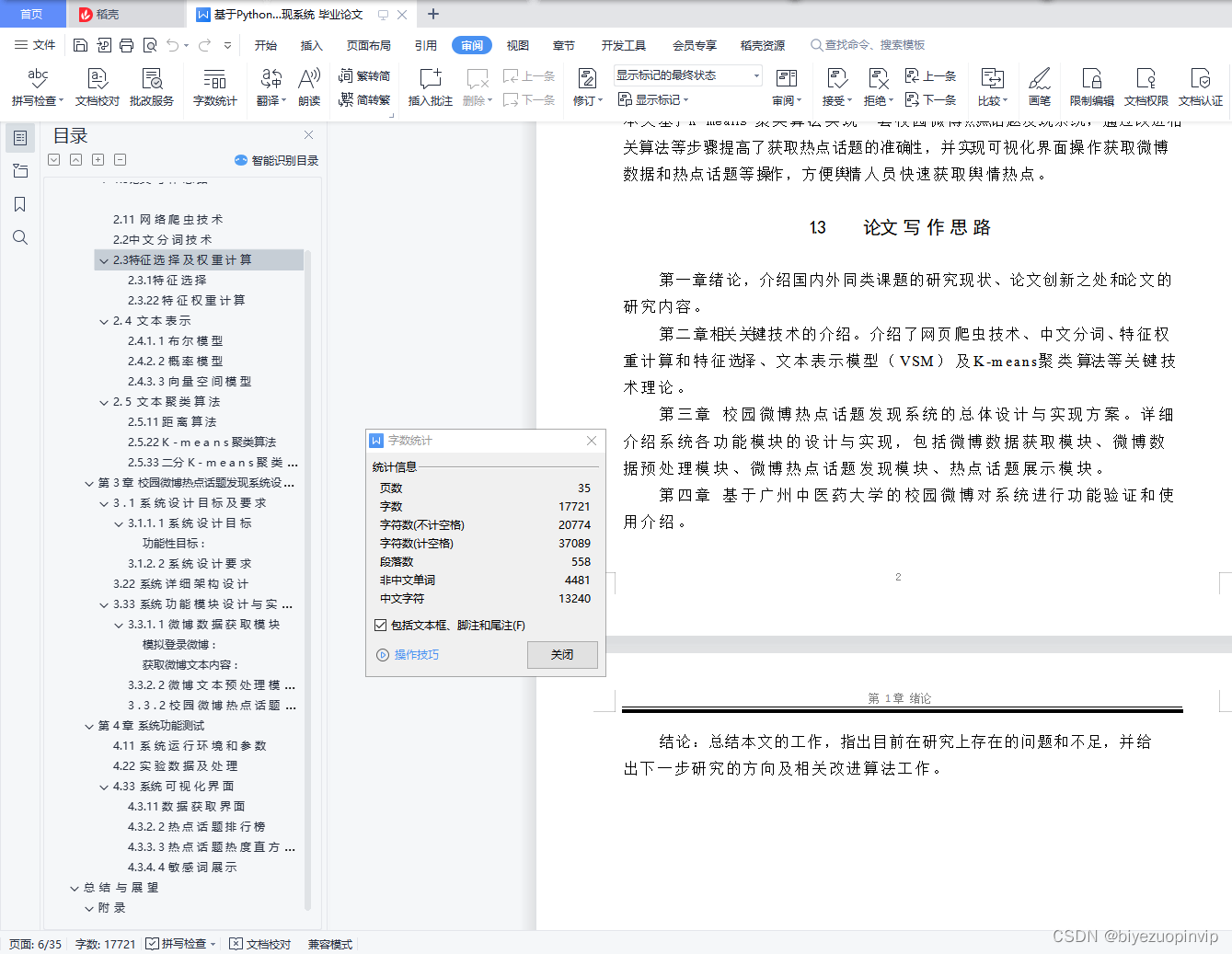
Task: Click the 关闭 button in word count dialog
Action: pos(561,654)
